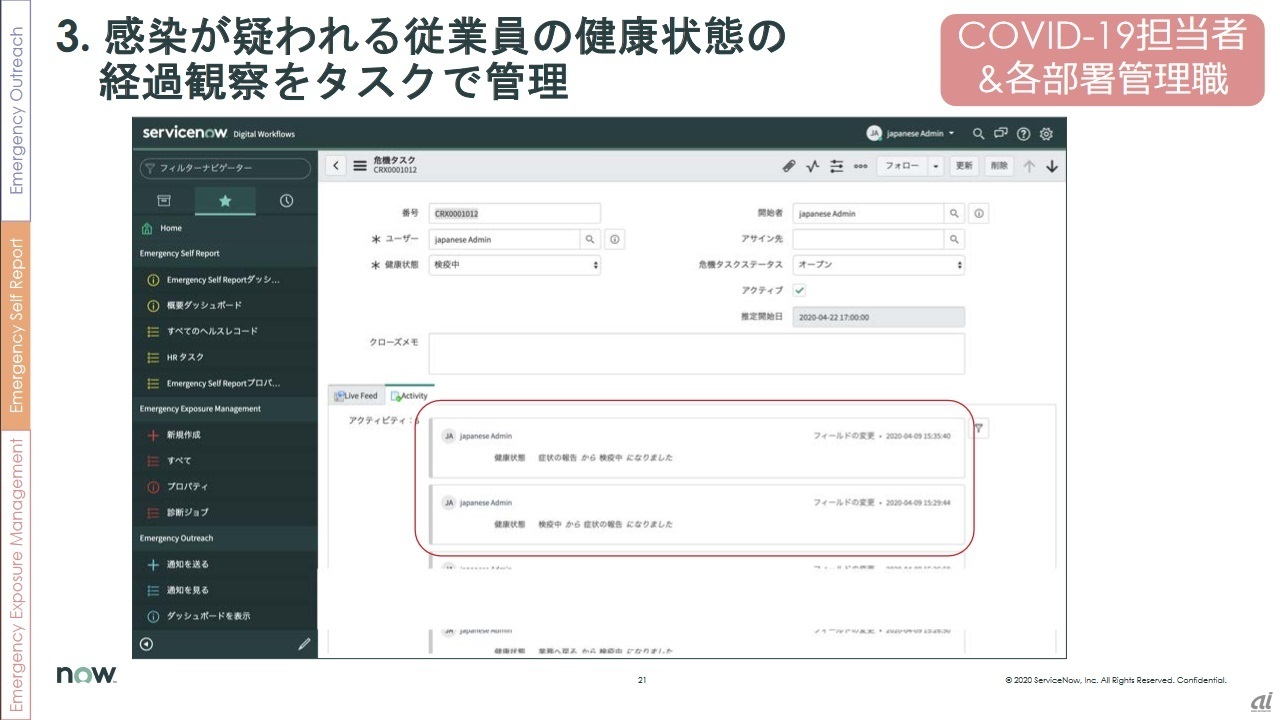Open the 健康状態 dropdown

pos(515,265)
